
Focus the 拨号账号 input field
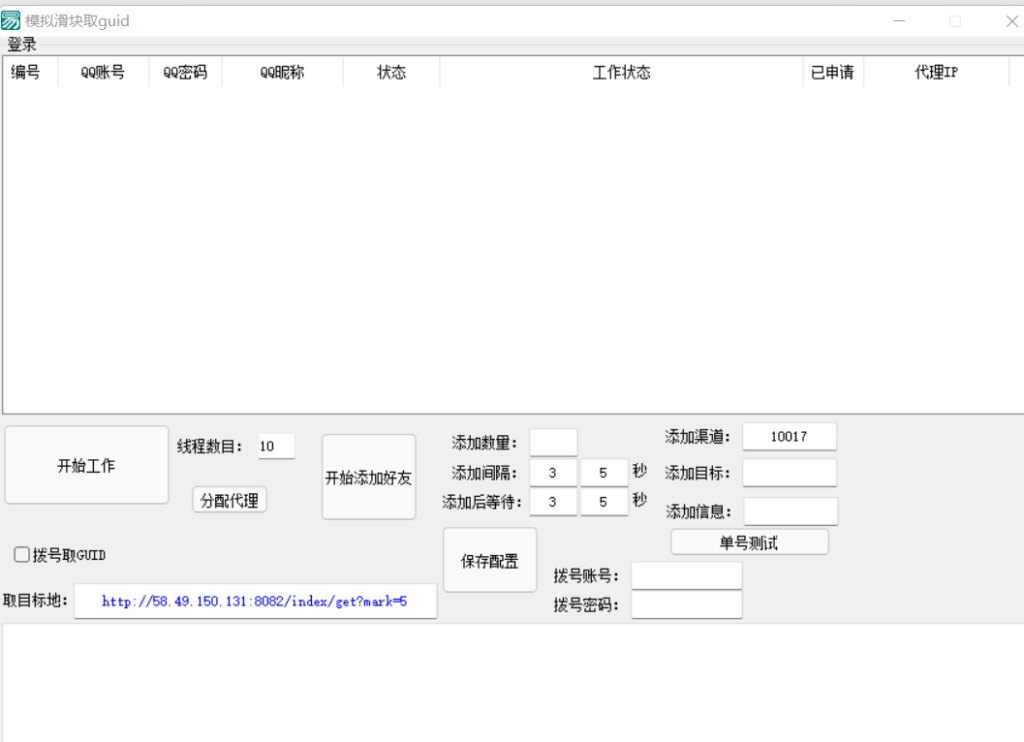point(686,576)
